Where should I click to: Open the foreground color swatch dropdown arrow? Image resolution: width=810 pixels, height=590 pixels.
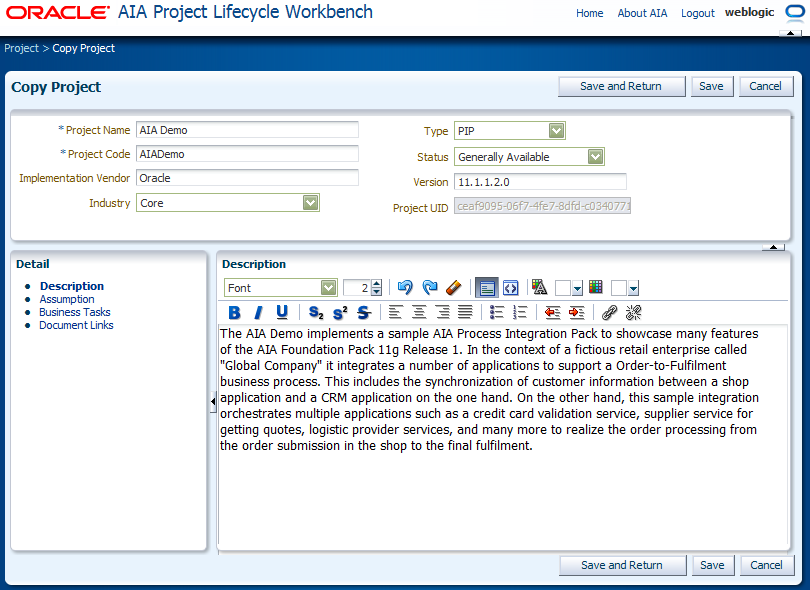click(x=578, y=288)
